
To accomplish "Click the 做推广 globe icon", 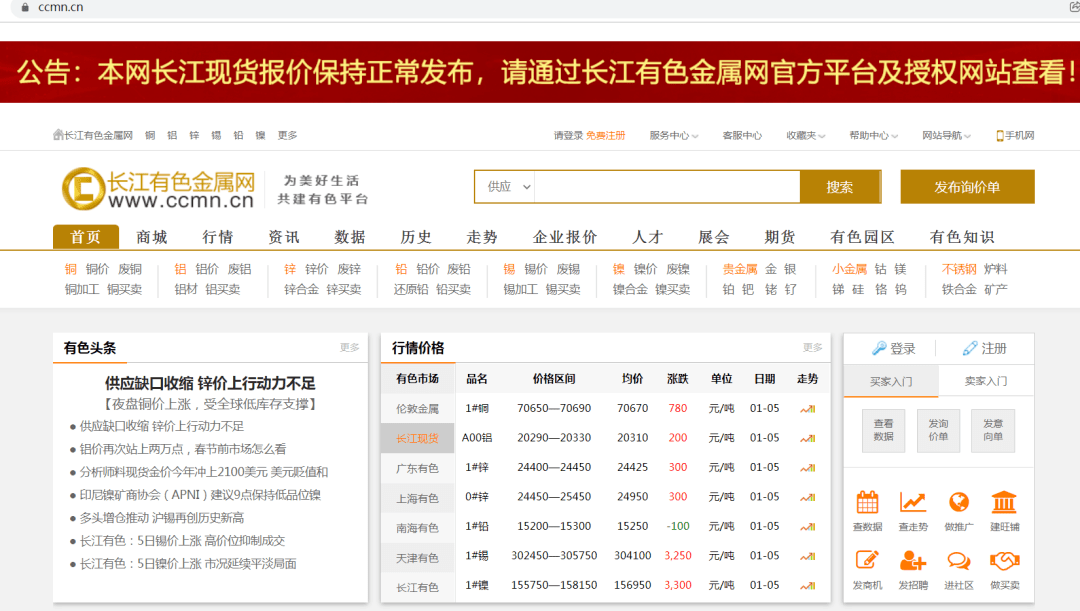I will pos(958,503).
